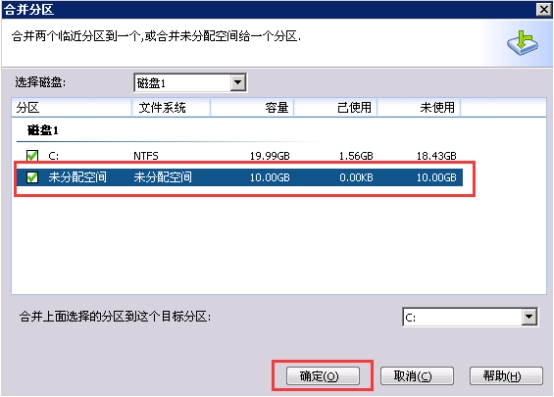The image size is (554, 397).
Task: Sort by the 文件系统 column header
Action: (x=171, y=107)
